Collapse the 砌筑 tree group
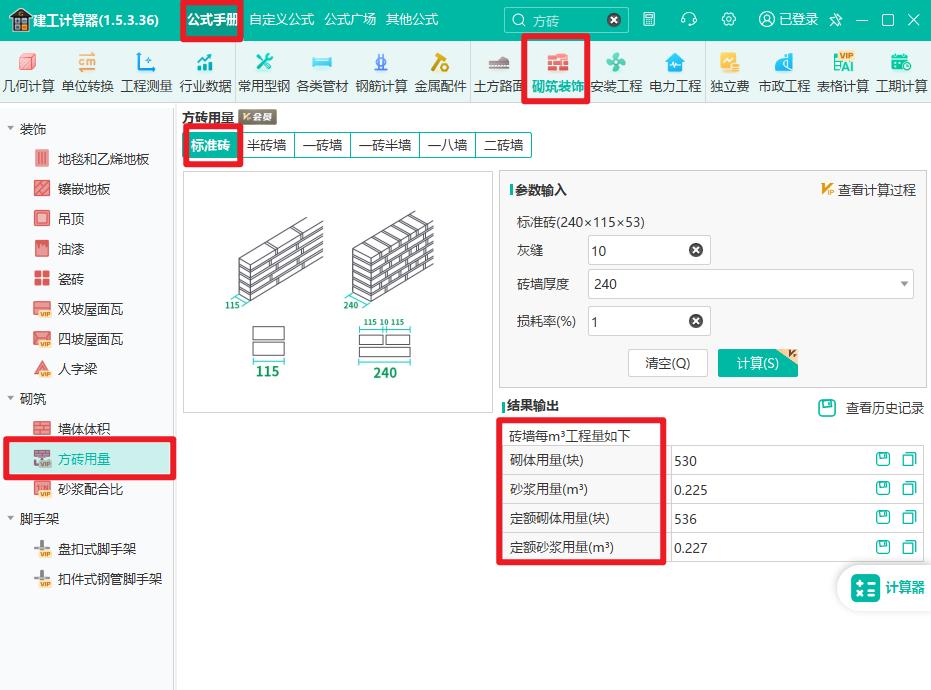Image resolution: width=931 pixels, height=690 pixels. pos(10,398)
